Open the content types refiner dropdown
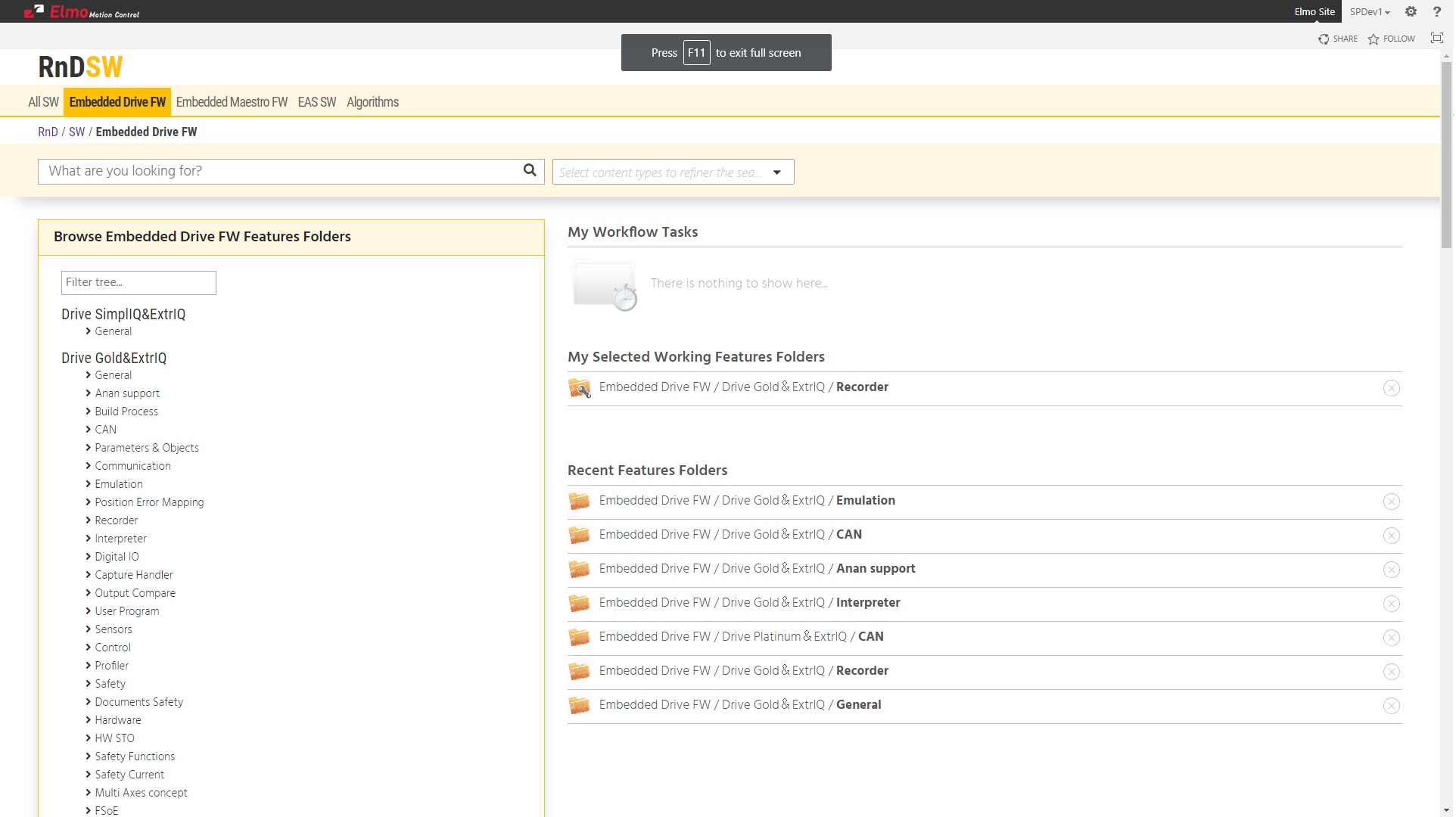This screenshot has height=817, width=1456. [776, 172]
